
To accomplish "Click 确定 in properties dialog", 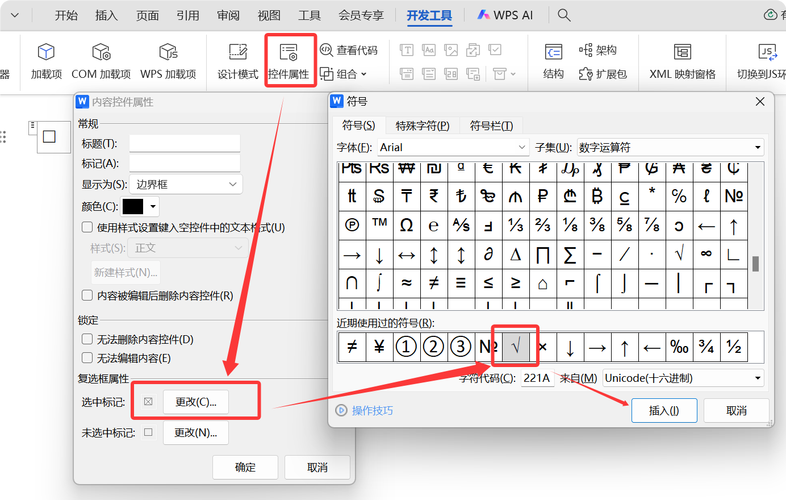I will click(245, 467).
